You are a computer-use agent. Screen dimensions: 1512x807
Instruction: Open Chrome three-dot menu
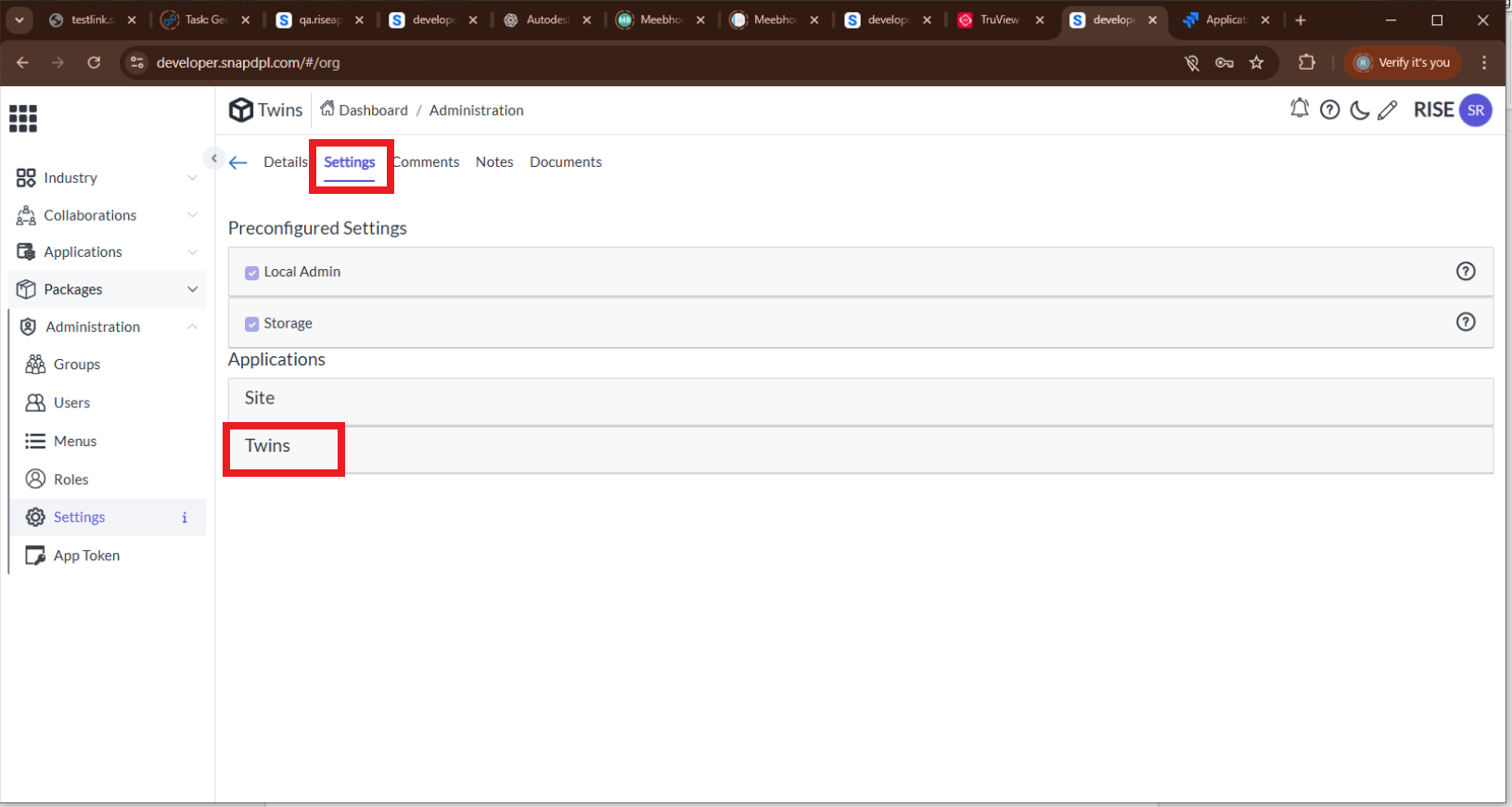point(1484,62)
